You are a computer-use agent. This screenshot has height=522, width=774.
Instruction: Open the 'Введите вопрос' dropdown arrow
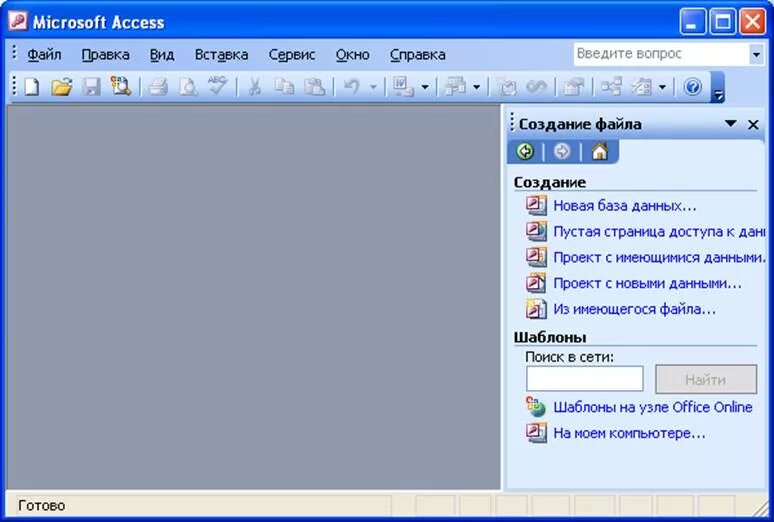pyautogui.click(x=756, y=54)
